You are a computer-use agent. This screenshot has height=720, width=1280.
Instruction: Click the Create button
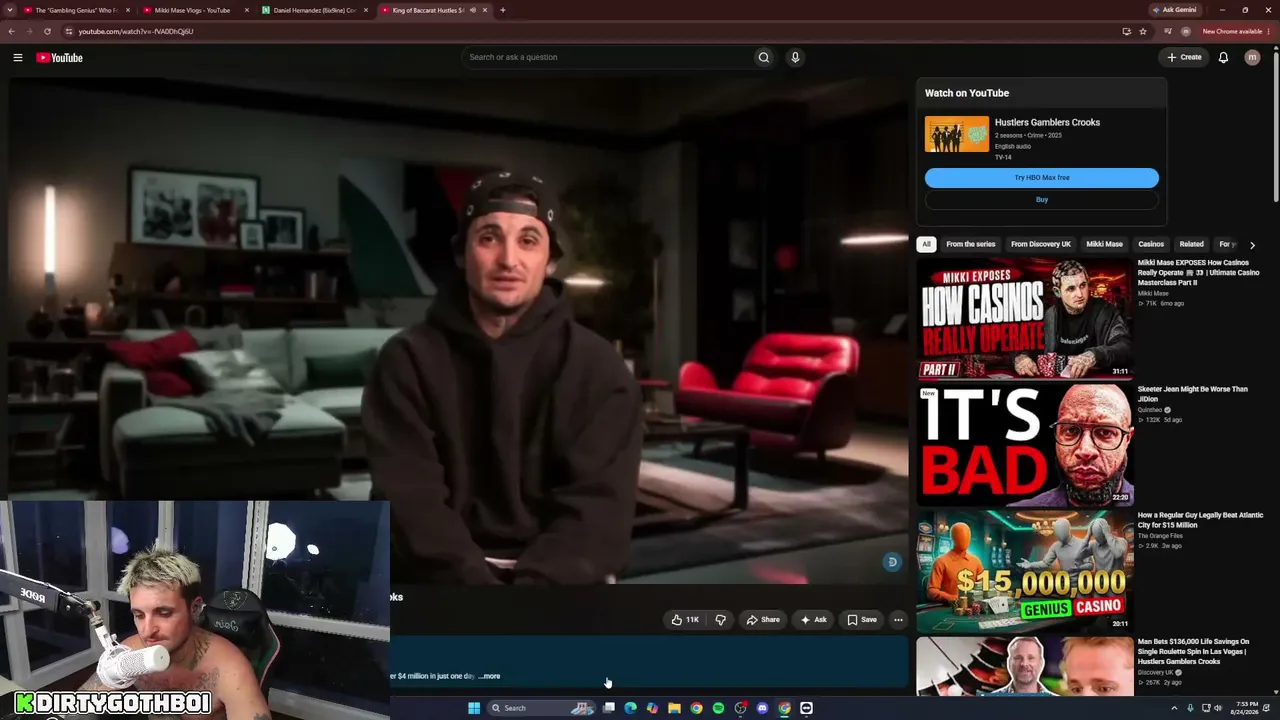pos(1184,57)
